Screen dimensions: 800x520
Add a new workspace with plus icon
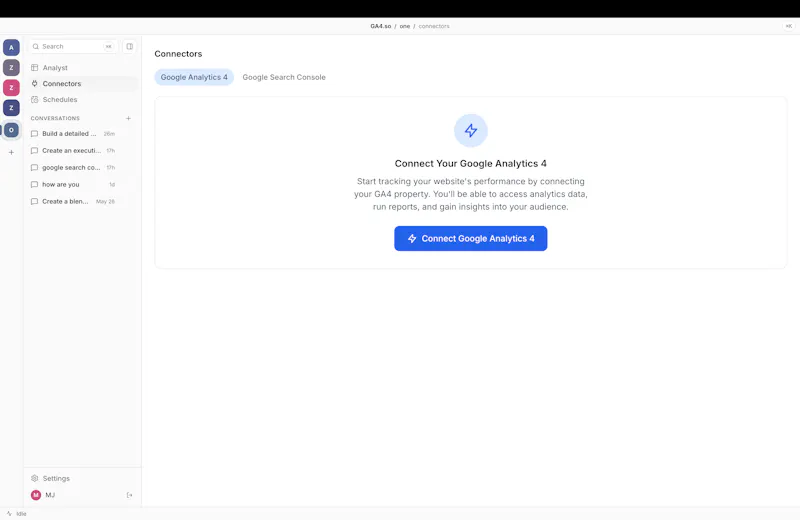(x=11, y=152)
